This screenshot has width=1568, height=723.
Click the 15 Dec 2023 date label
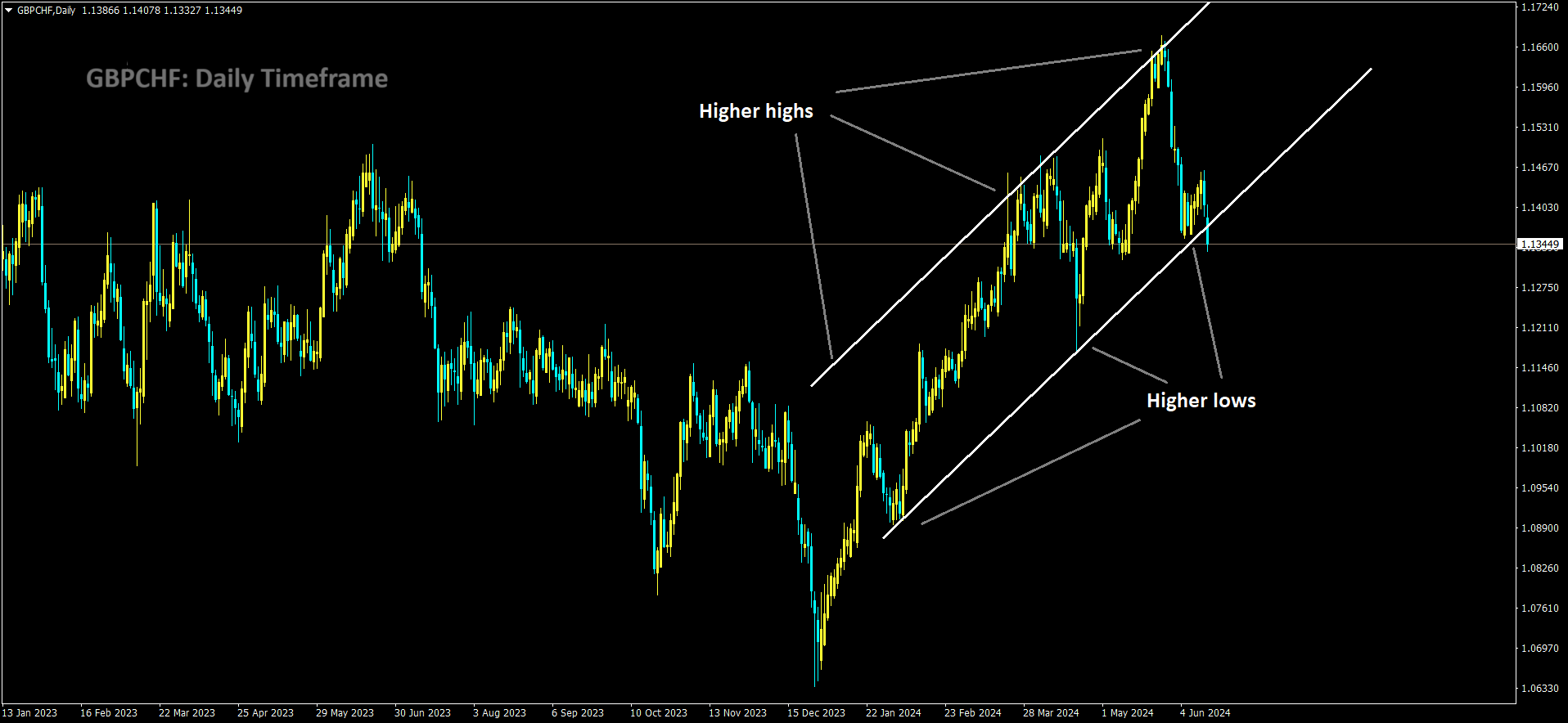(x=816, y=713)
